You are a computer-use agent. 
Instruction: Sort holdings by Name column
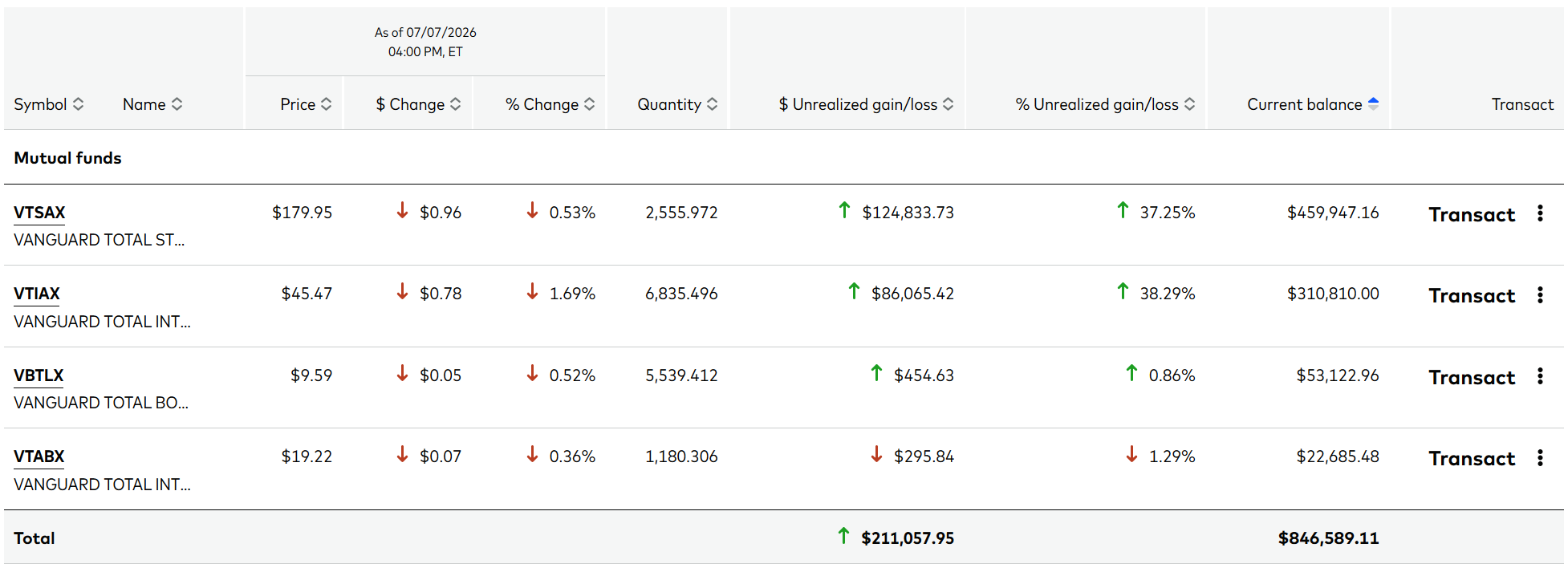click(152, 104)
